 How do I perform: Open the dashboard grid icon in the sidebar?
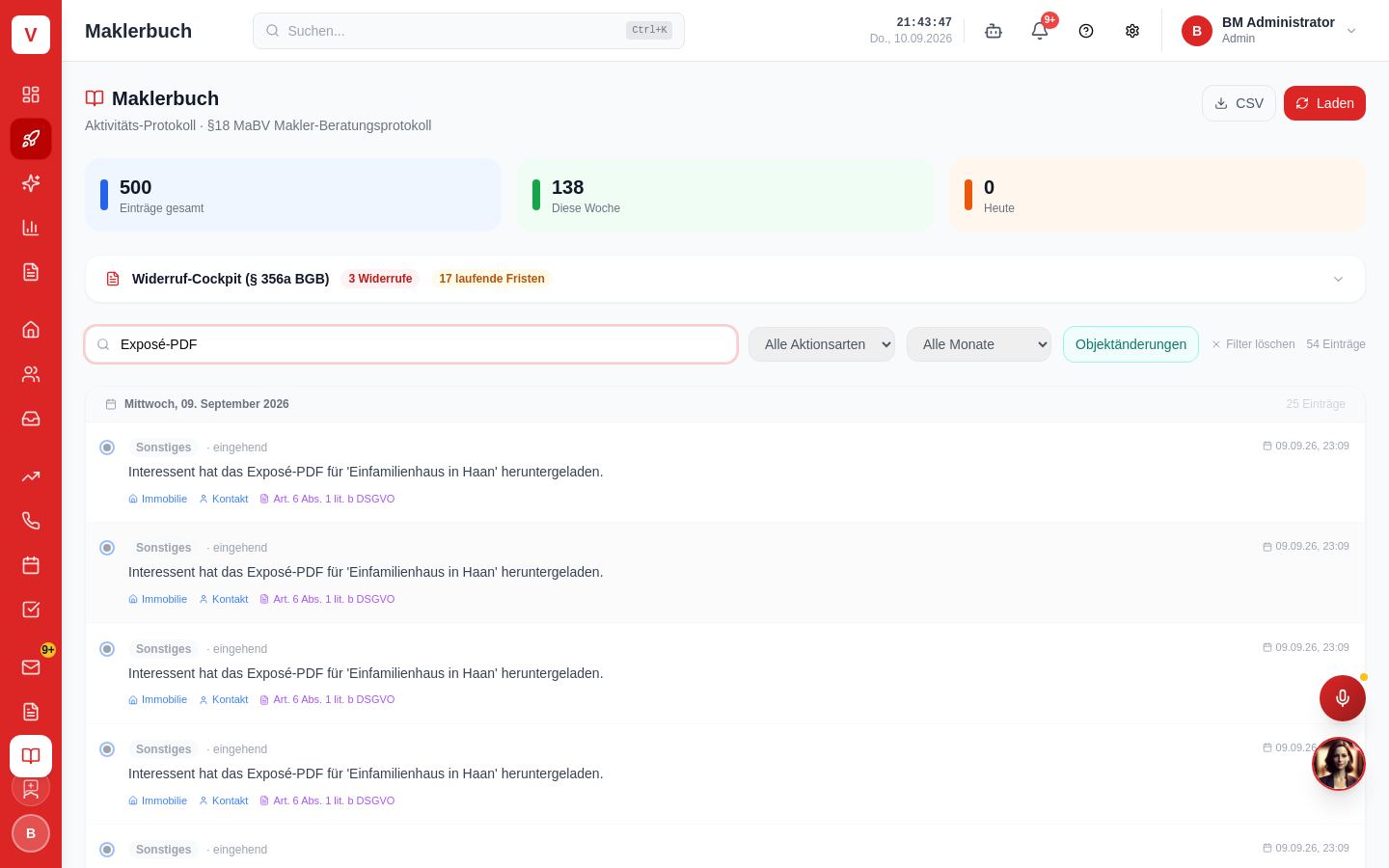pos(31,95)
